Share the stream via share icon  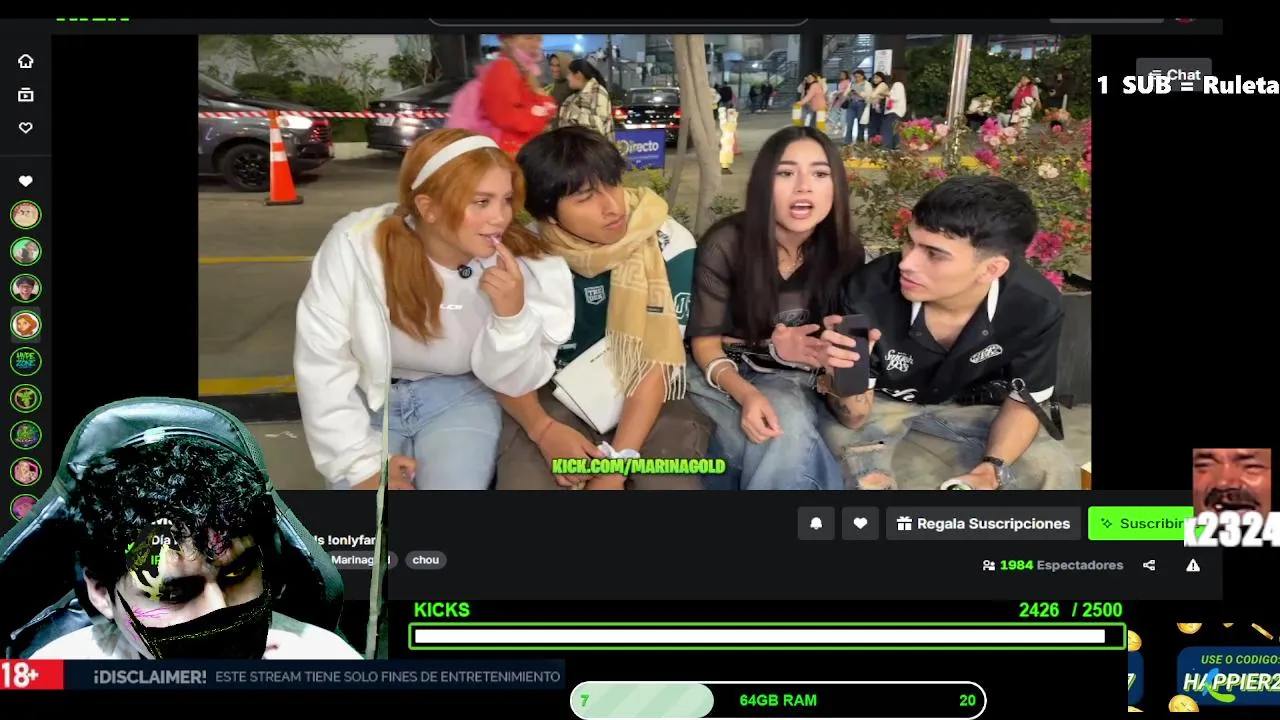click(1149, 565)
